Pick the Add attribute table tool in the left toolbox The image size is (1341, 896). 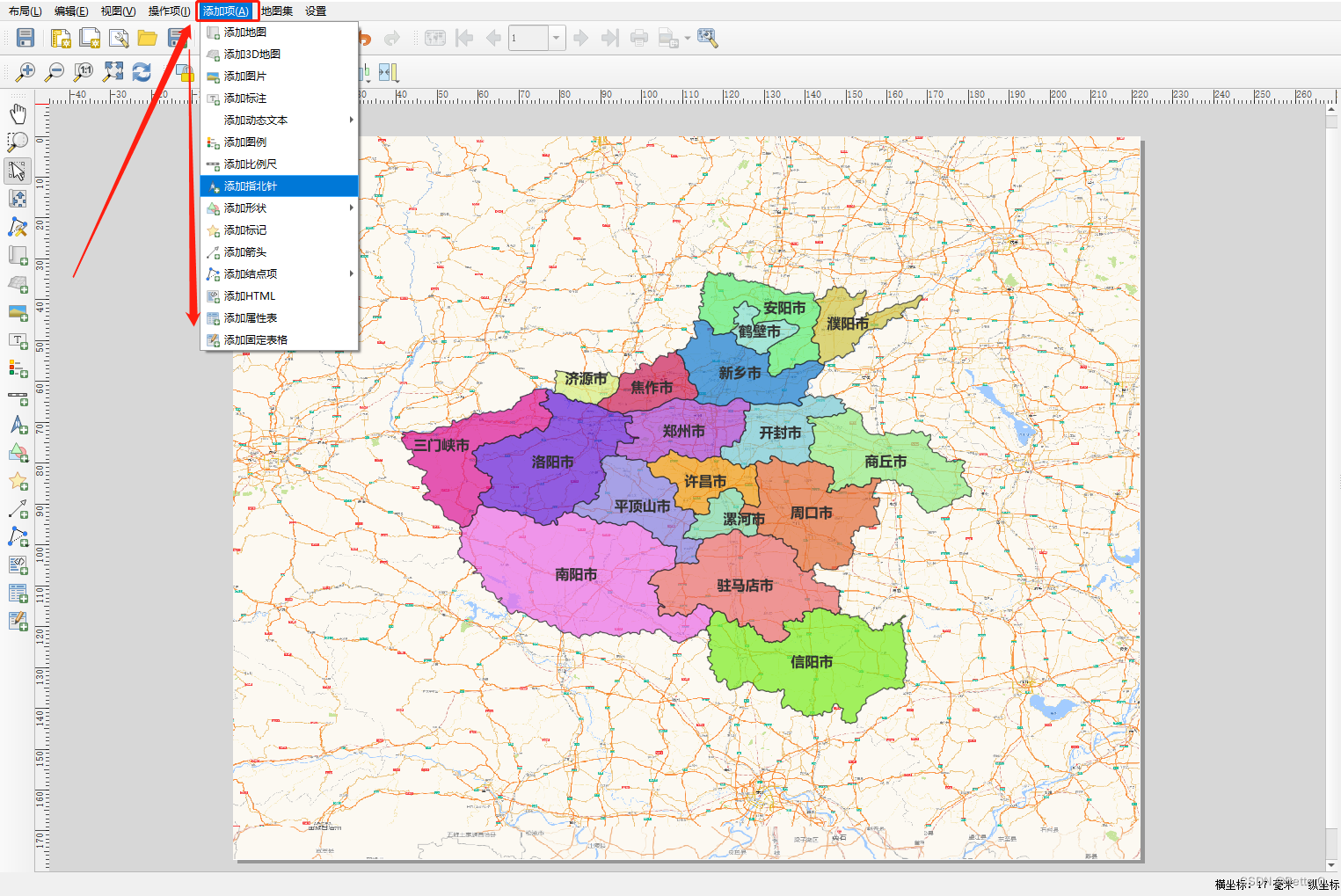click(18, 594)
